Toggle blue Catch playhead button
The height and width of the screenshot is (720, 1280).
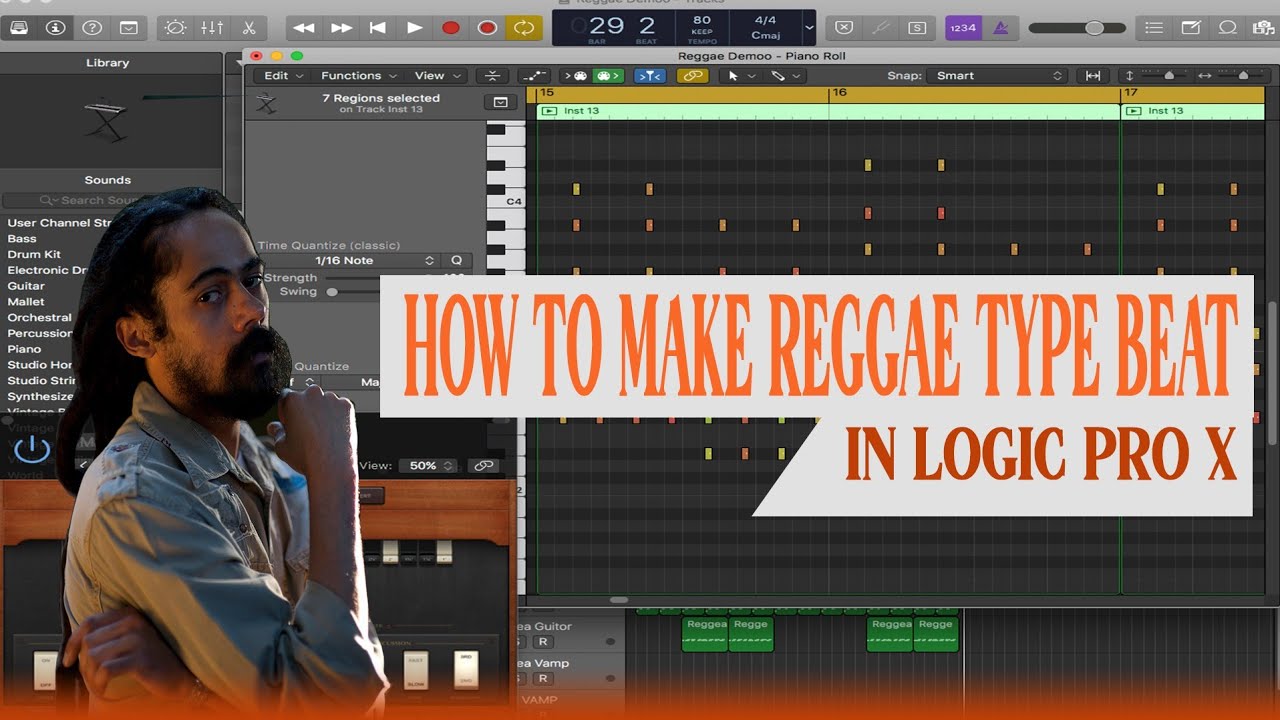(x=650, y=75)
